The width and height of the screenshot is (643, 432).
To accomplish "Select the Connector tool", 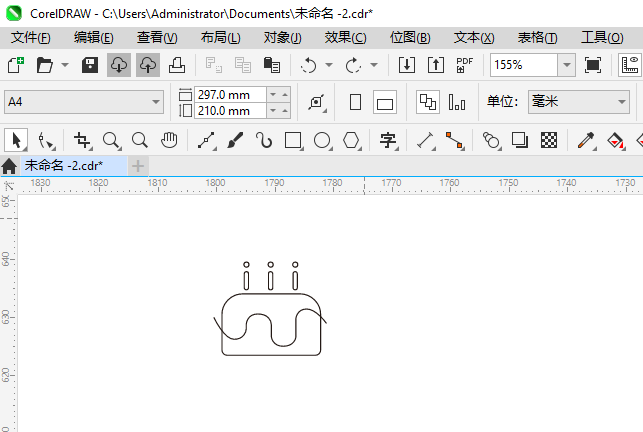I will (454, 140).
